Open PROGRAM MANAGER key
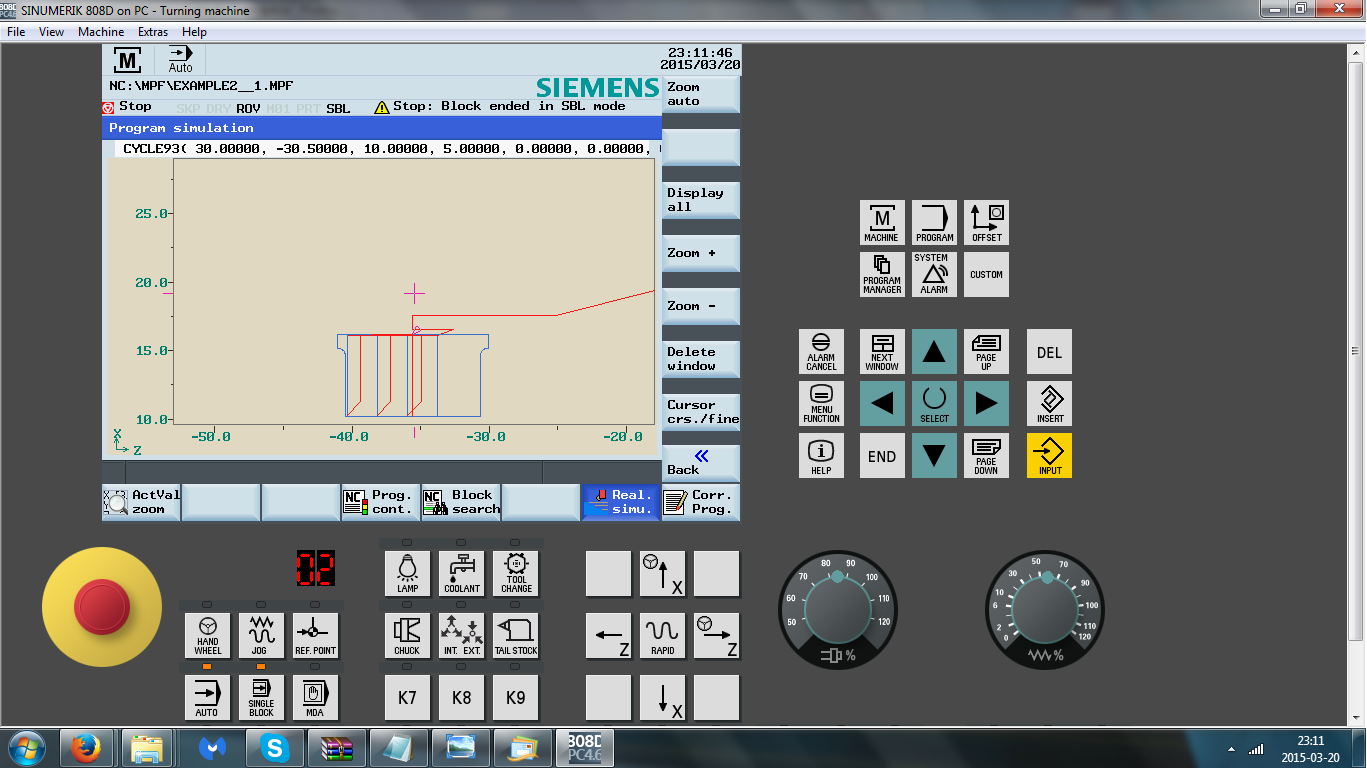1367x768 pixels. (x=882, y=274)
